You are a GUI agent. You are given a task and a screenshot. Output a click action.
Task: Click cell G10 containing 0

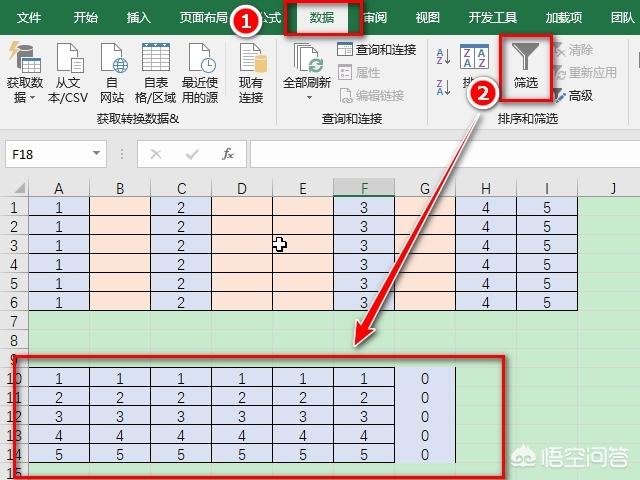click(425, 378)
